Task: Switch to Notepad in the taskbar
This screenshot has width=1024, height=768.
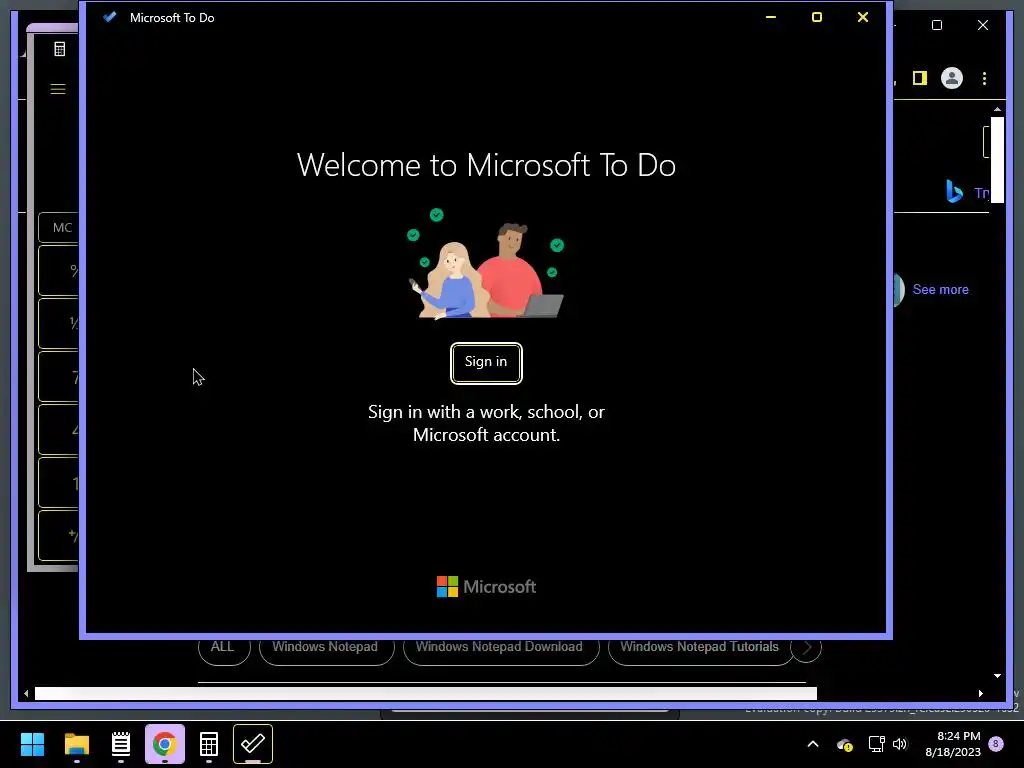Action: 121,744
